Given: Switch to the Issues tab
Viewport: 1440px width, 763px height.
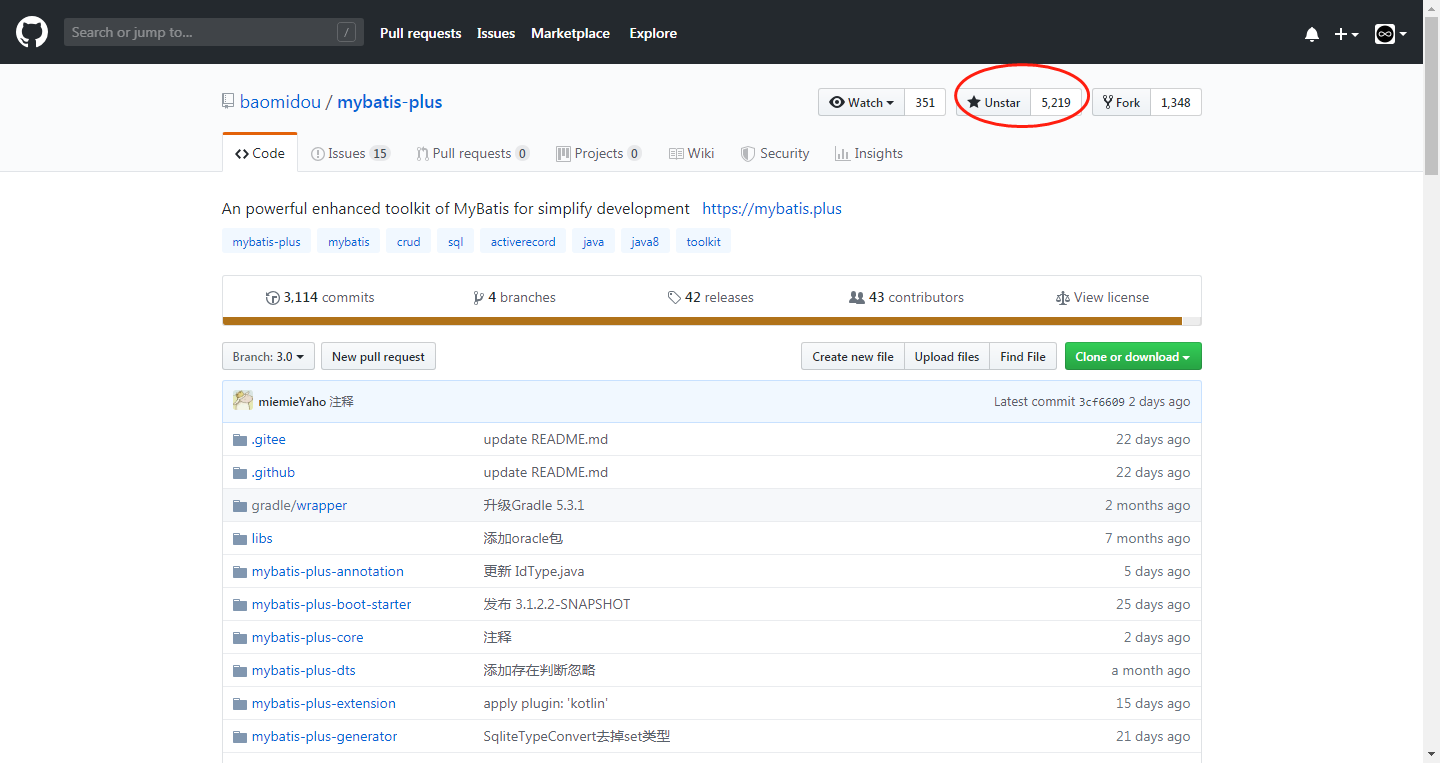Looking at the screenshot, I should point(349,154).
